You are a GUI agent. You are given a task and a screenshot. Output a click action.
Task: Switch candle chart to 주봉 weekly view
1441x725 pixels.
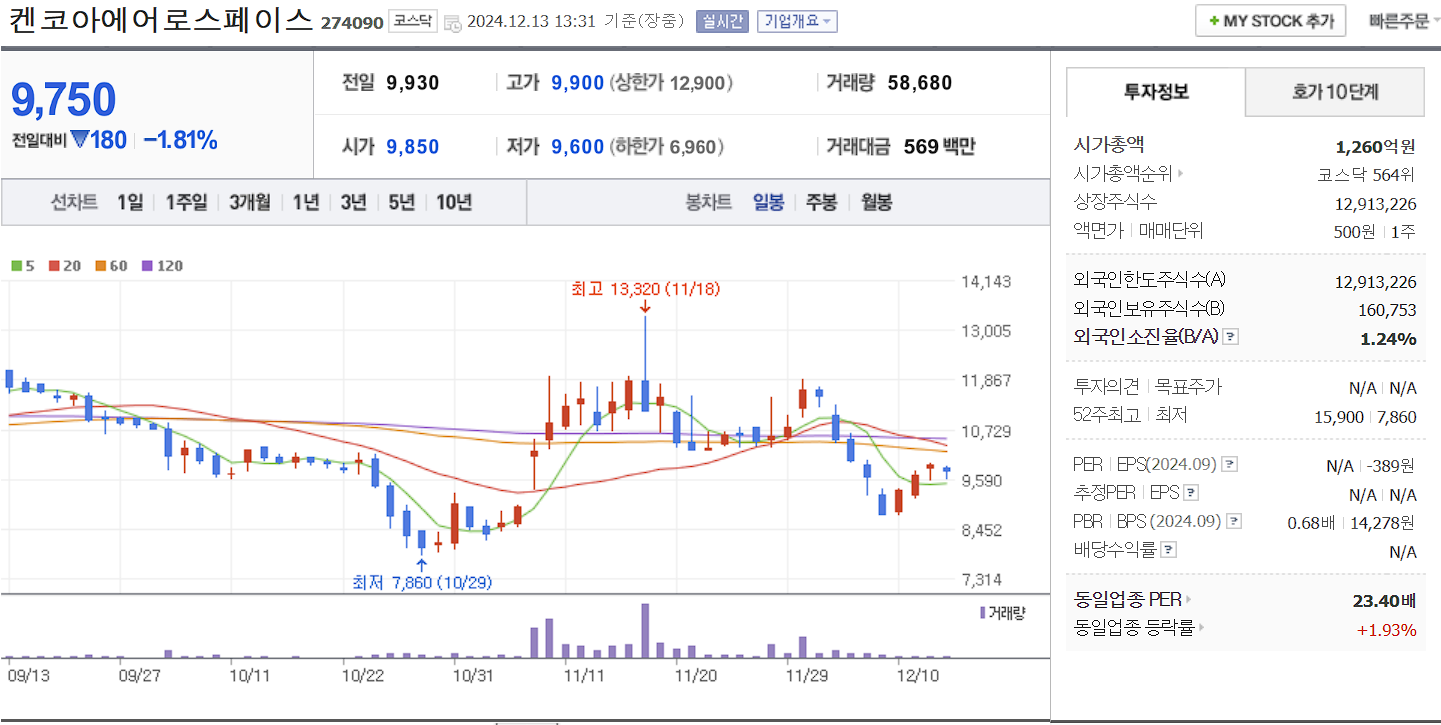pyautogui.click(x=822, y=201)
